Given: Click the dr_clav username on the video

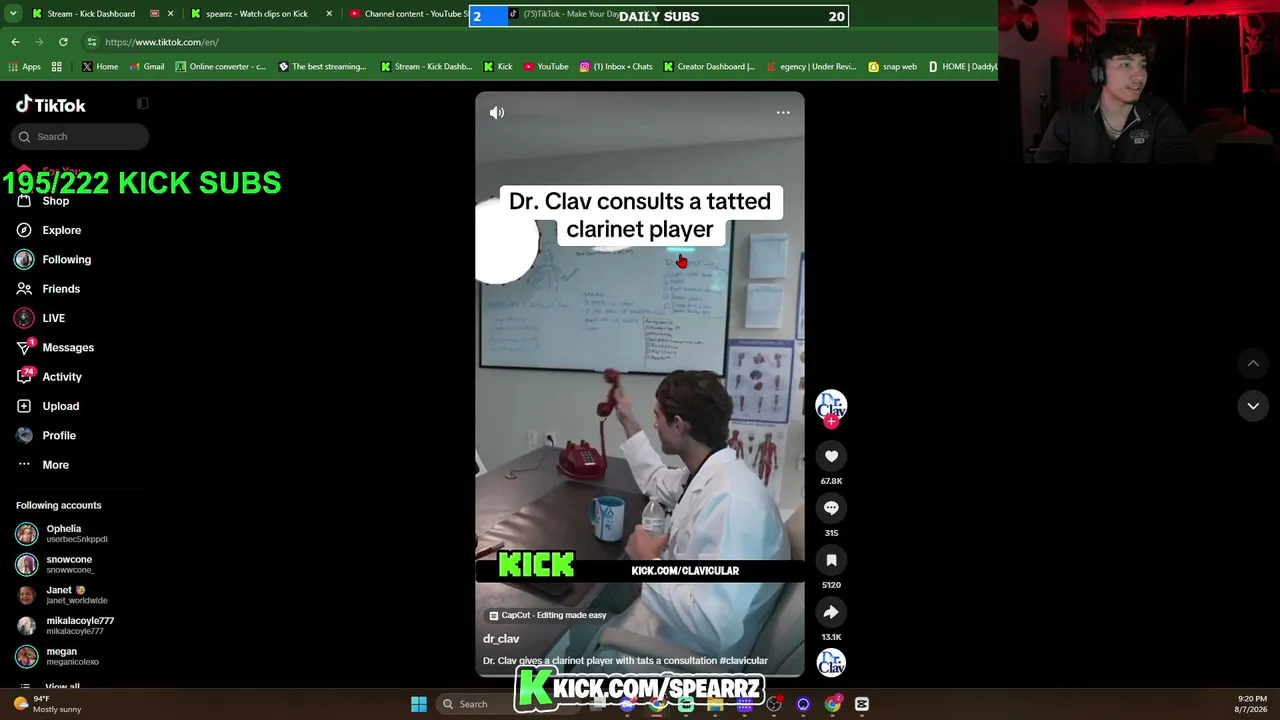Looking at the screenshot, I should pos(501,639).
